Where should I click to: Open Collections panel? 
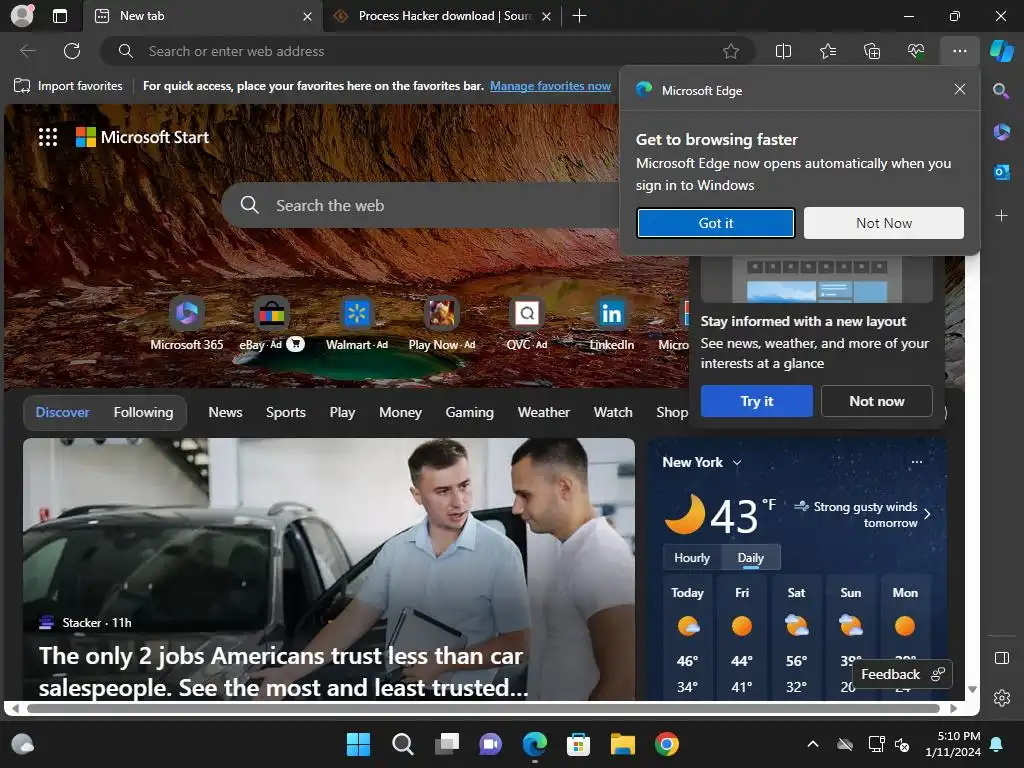[872, 51]
